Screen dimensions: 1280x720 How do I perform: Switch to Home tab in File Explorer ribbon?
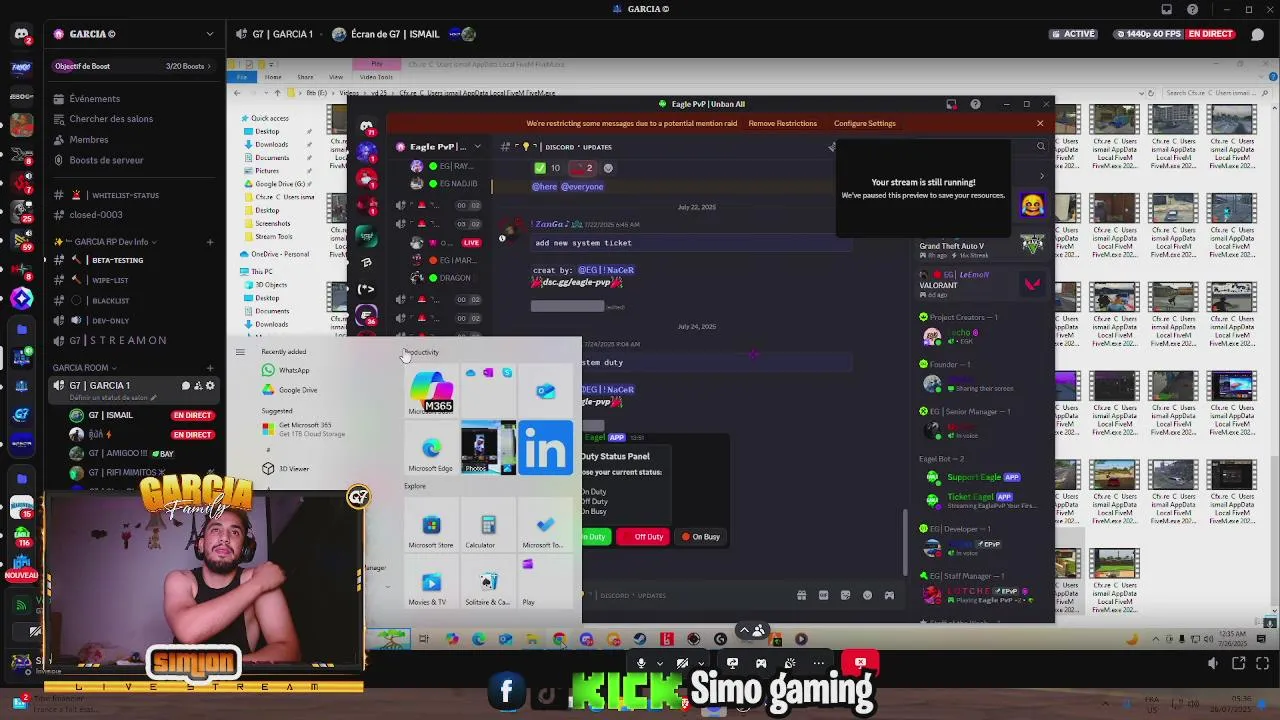click(273, 77)
